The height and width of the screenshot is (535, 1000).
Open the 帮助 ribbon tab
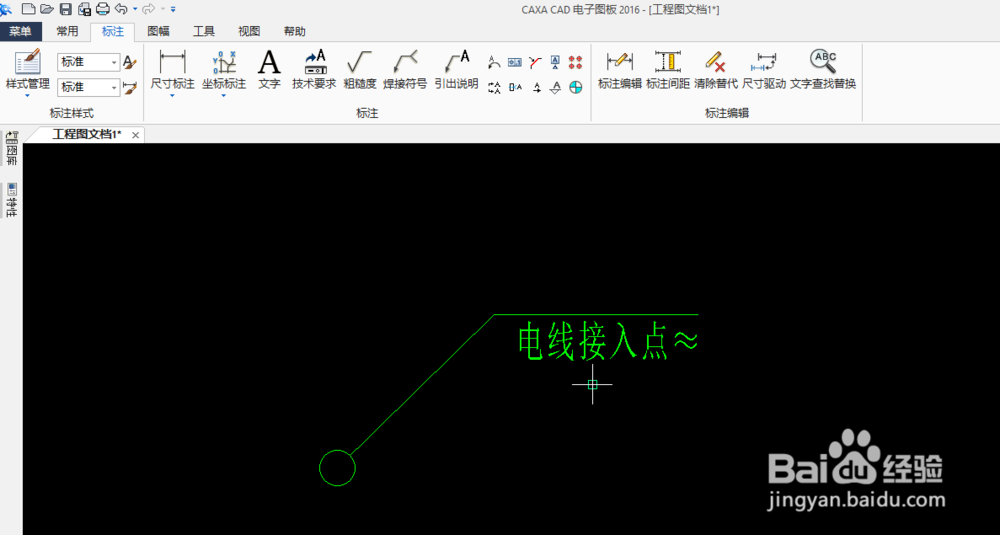[294, 31]
